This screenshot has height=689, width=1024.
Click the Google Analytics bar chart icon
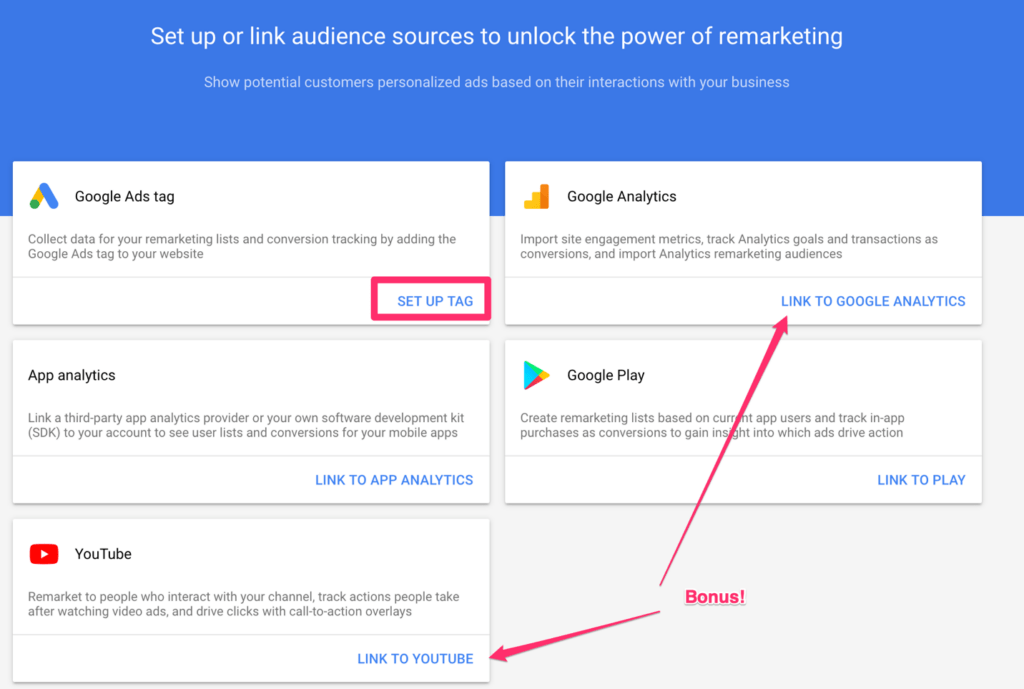click(x=536, y=197)
